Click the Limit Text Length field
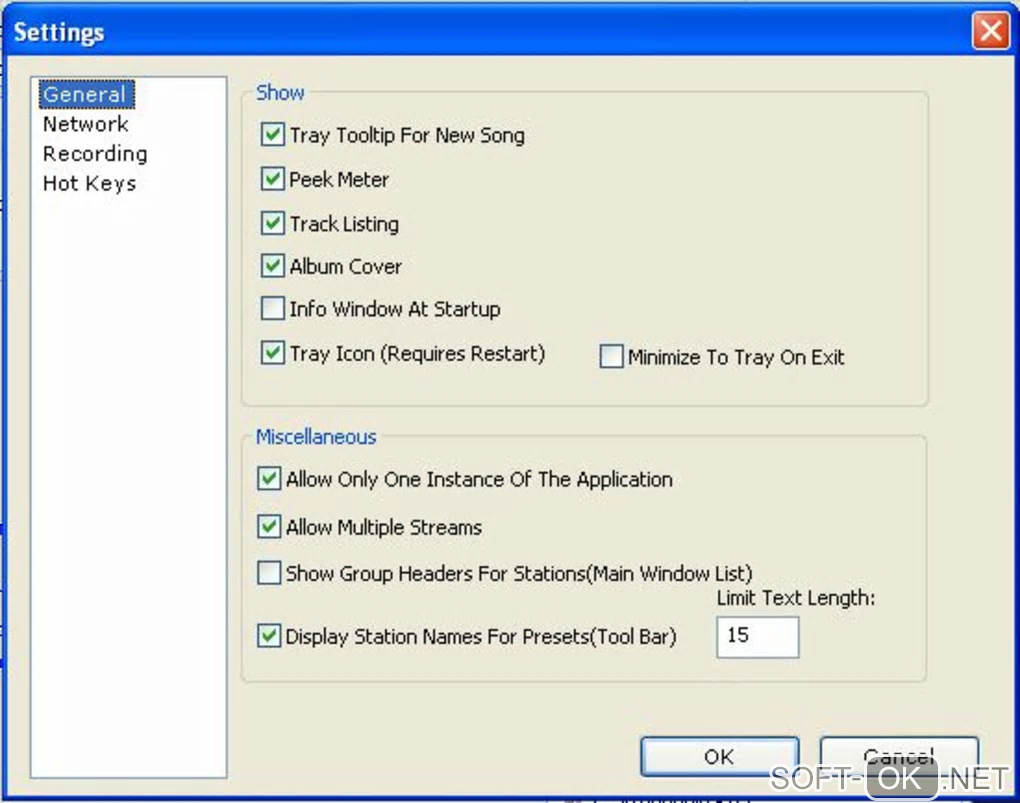1020x803 pixels. [758, 637]
